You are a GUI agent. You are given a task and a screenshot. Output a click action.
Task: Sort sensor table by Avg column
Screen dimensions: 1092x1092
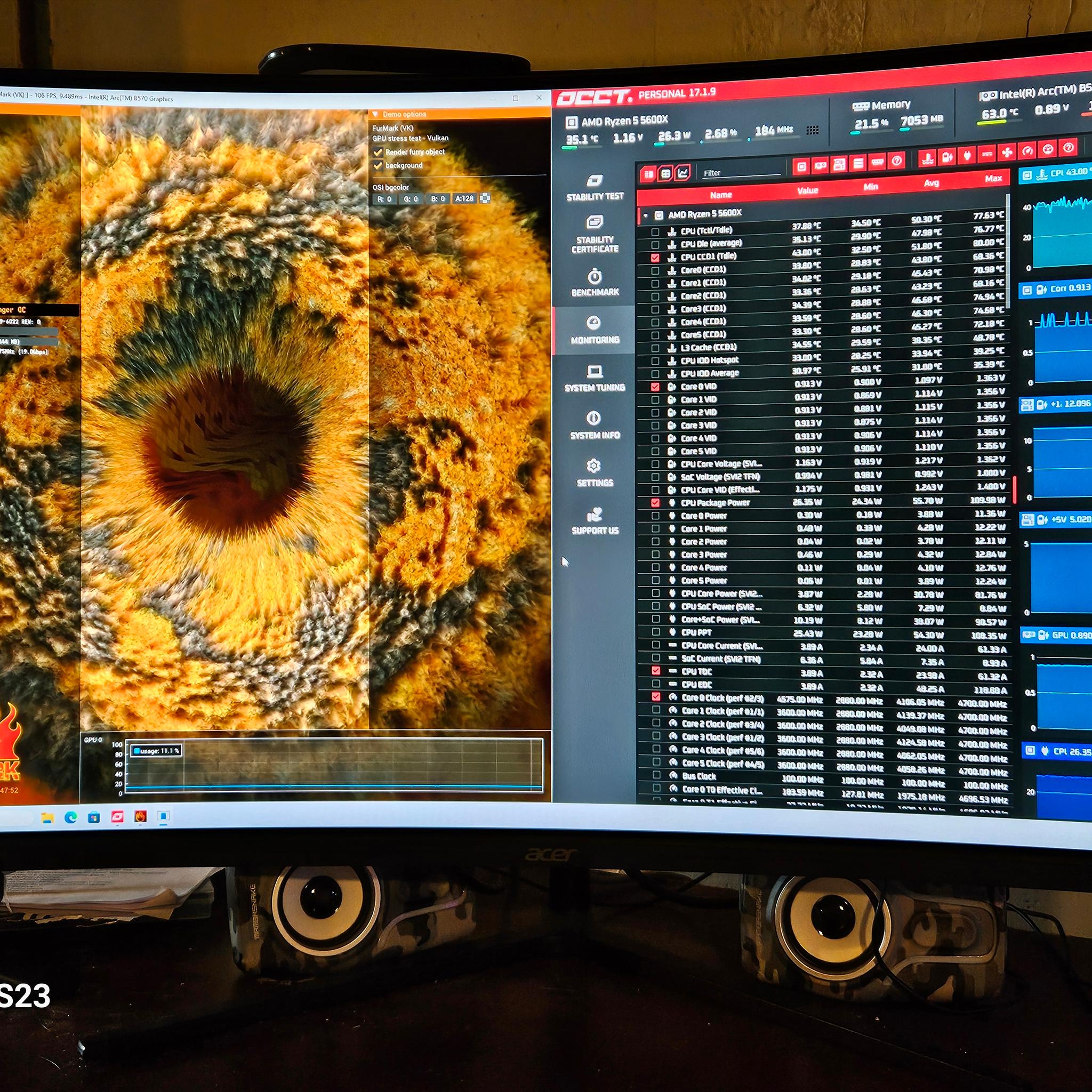(931, 182)
